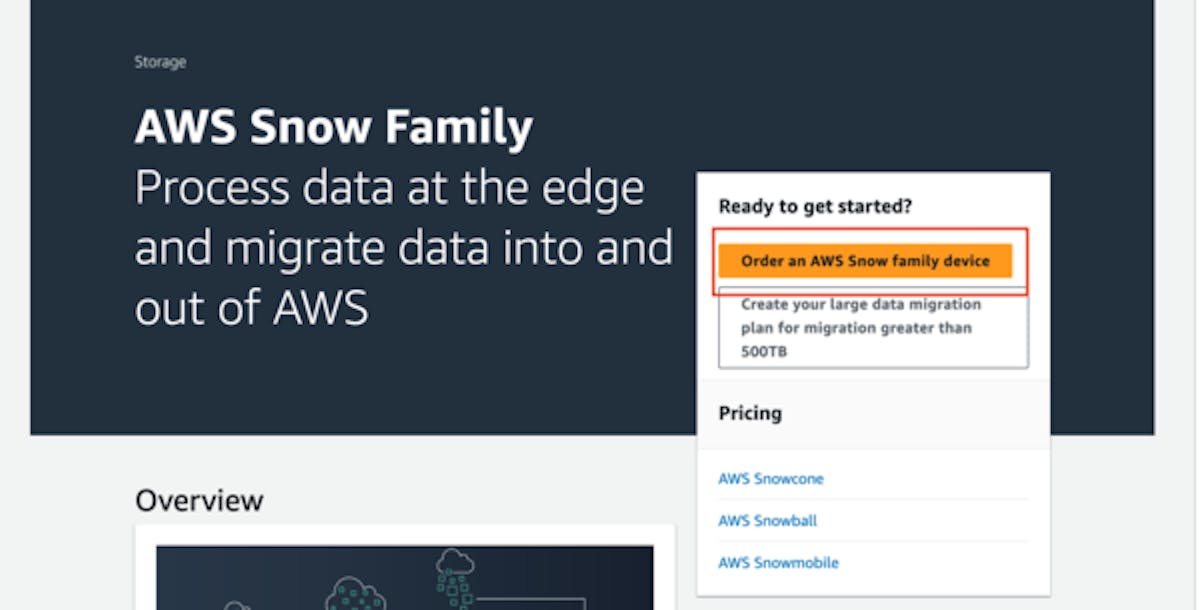Click the AWS Snow Family page title
Viewport: 1200px width, 610px height.
tap(335, 125)
